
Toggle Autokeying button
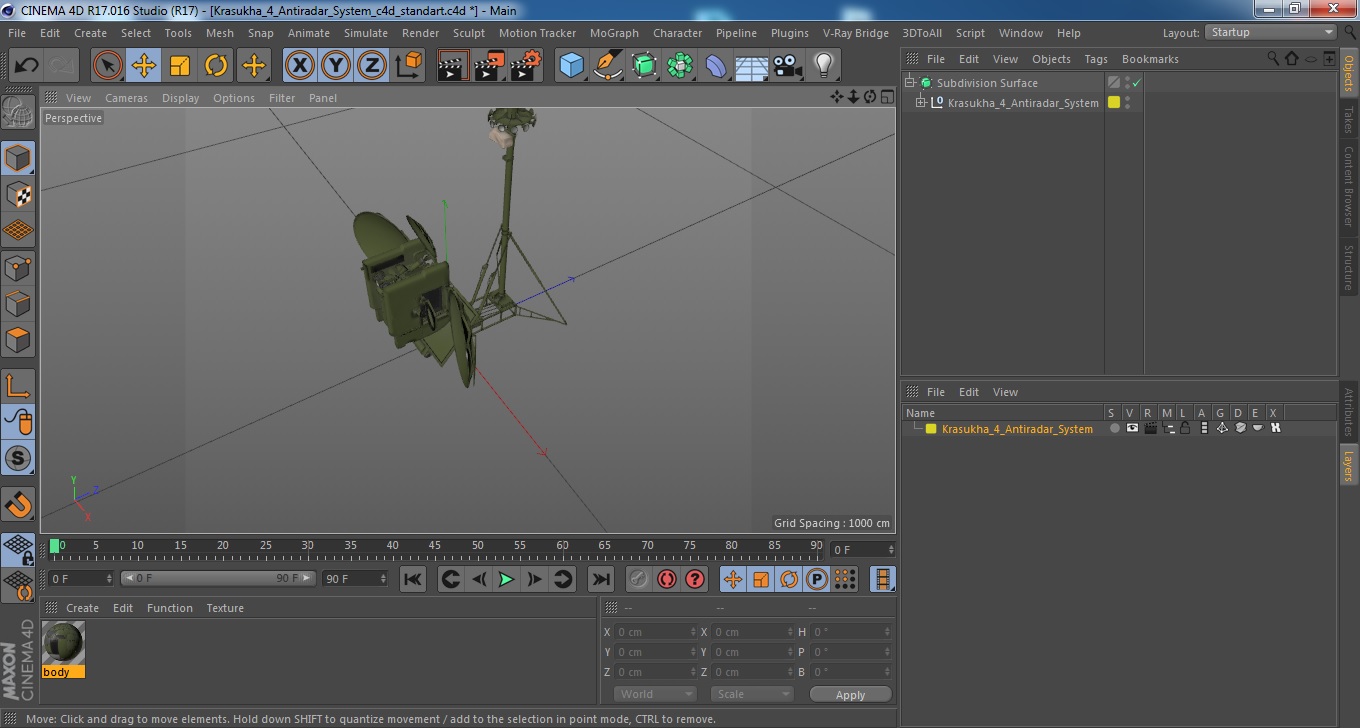pos(666,579)
